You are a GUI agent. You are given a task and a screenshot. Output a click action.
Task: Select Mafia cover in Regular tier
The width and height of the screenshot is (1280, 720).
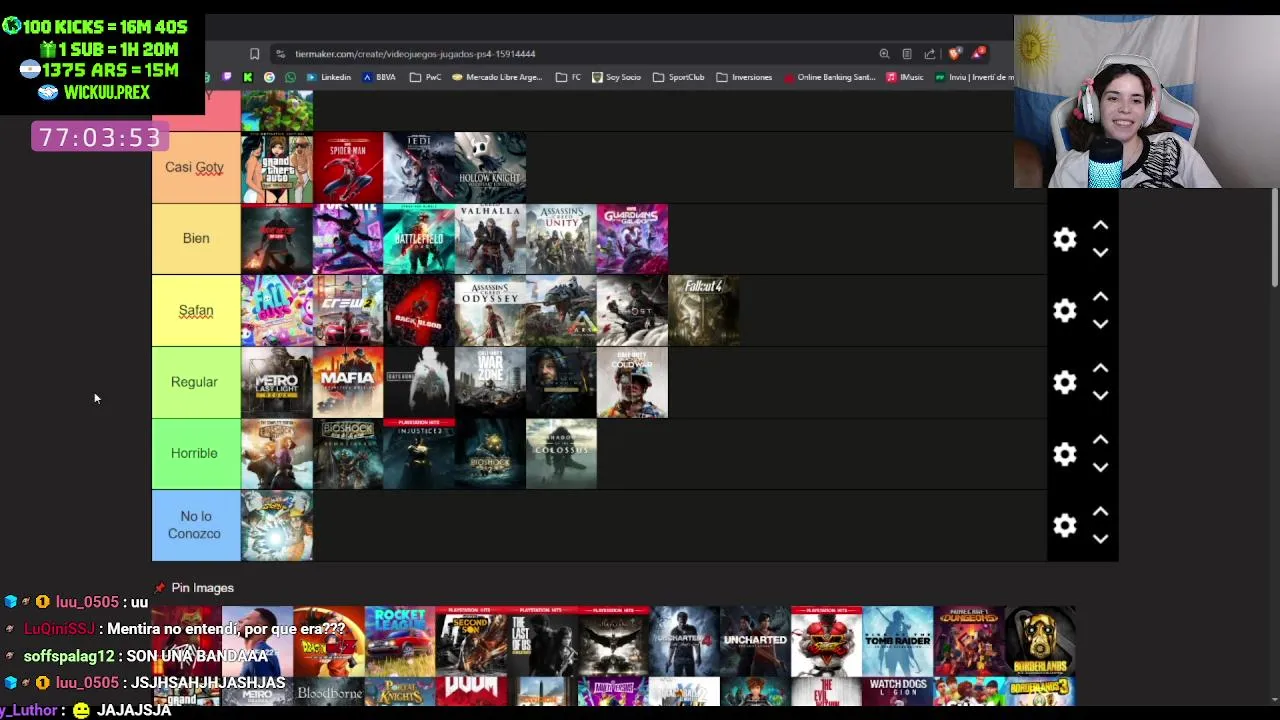348,382
